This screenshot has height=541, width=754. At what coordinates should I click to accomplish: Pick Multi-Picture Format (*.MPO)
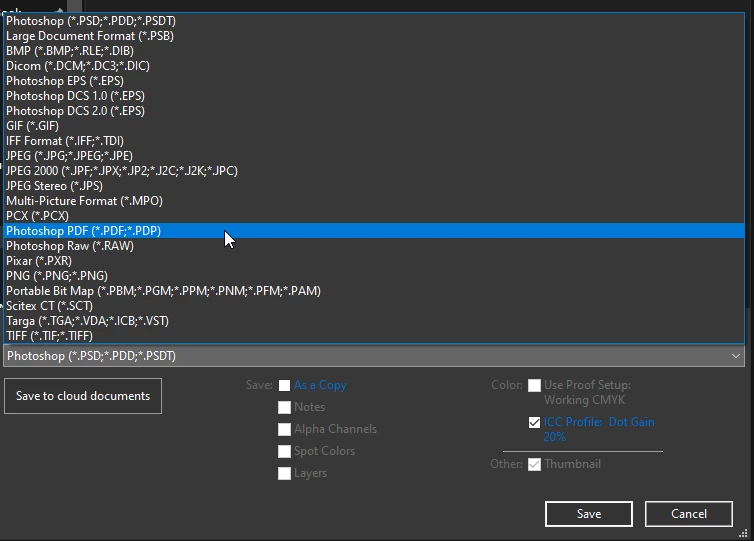click(374, 201)
